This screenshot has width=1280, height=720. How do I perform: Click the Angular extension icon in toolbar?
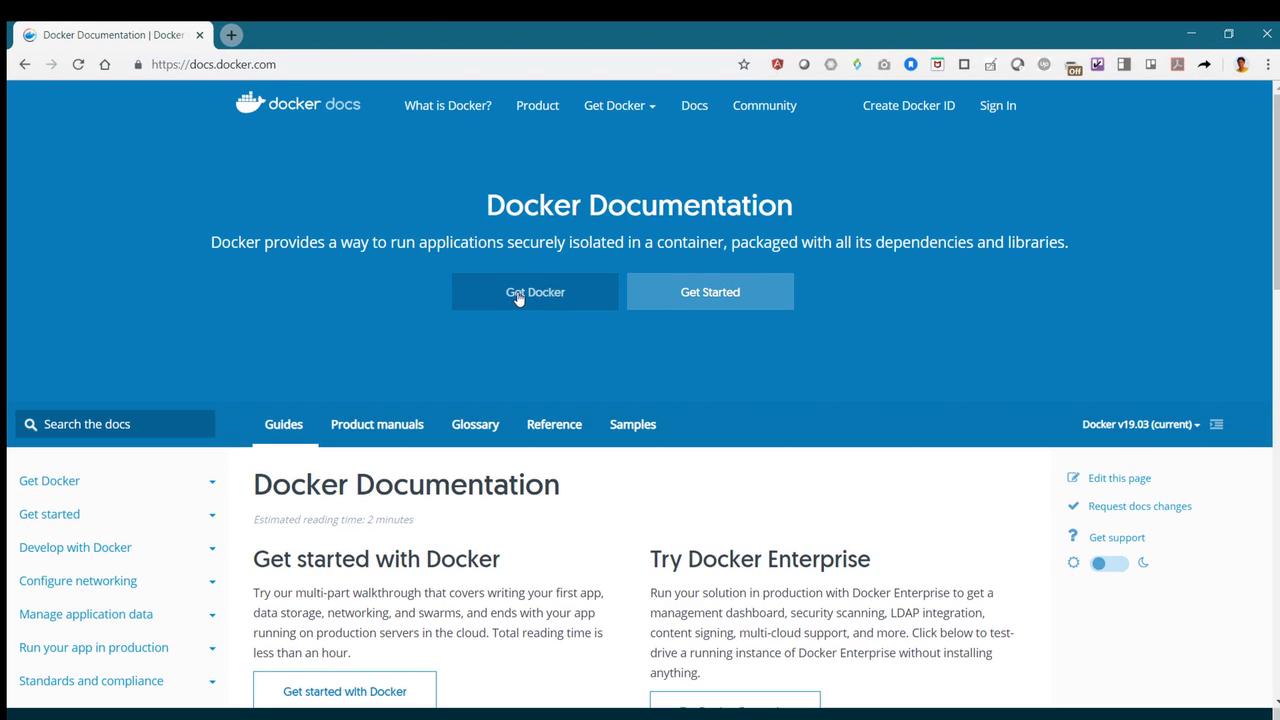tap(777, 64)
